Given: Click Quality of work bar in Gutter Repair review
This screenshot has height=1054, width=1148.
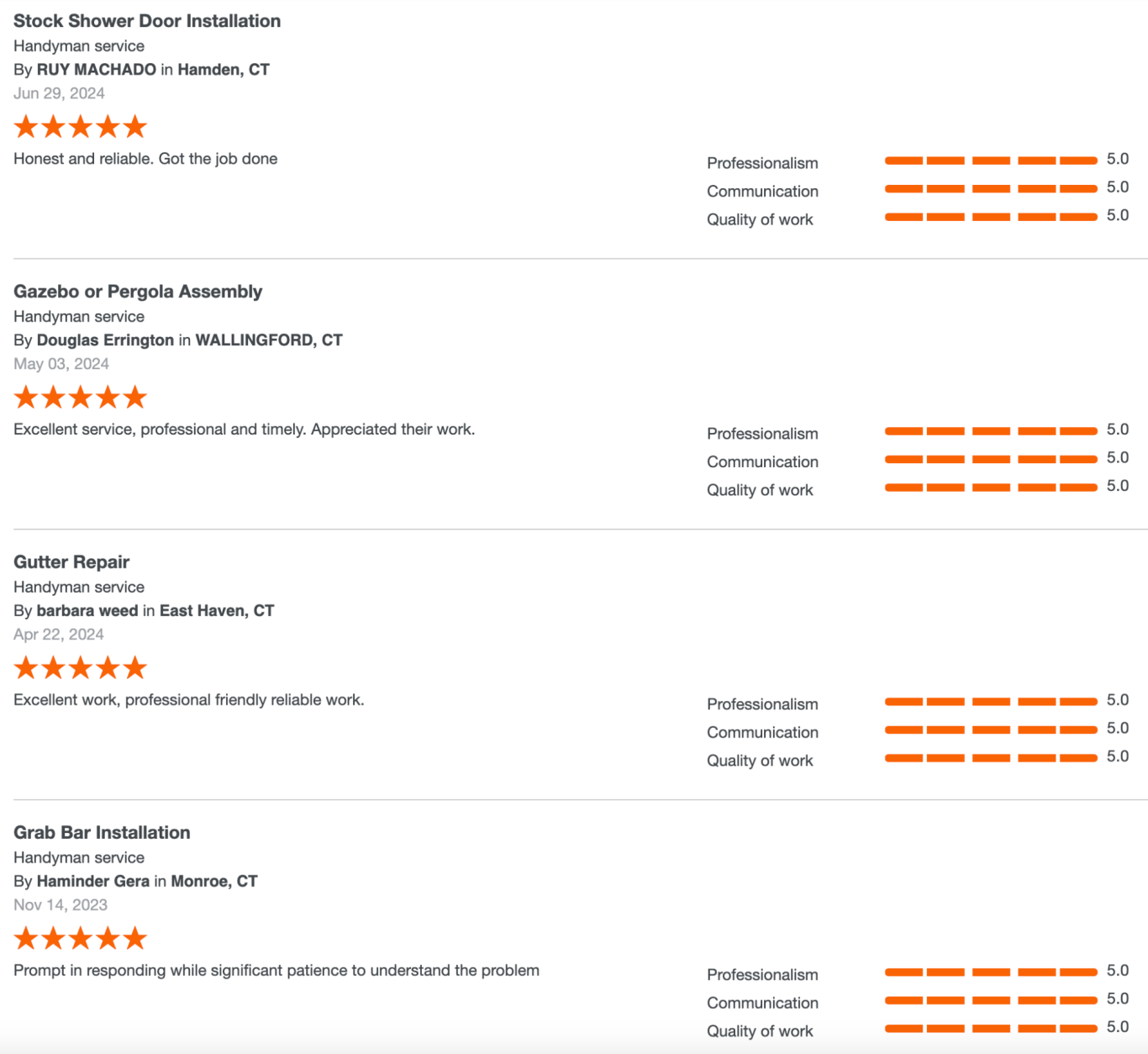Looking at the screenshot, I should point(991,758).
